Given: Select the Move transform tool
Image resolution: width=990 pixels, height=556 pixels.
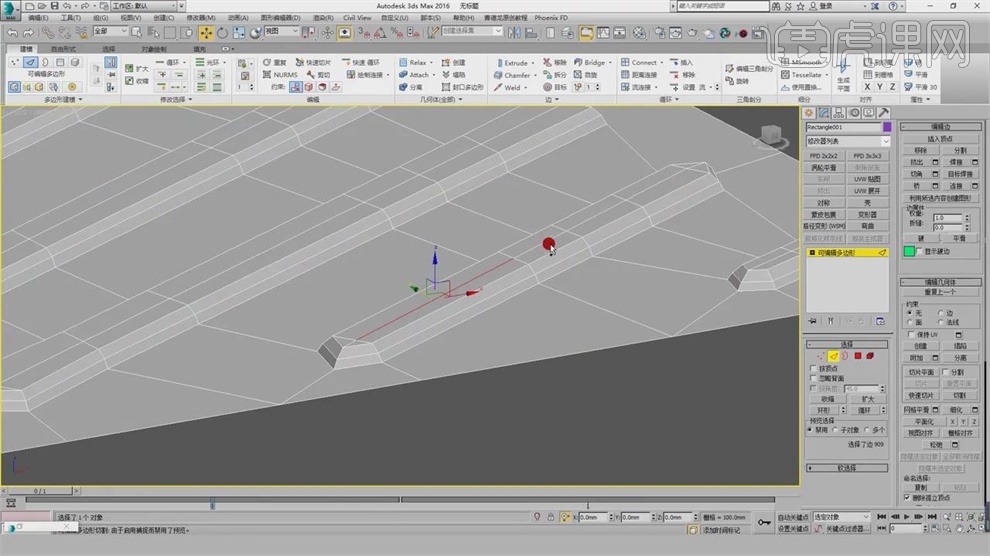Looking at the screenshot, I should point(206,32).
